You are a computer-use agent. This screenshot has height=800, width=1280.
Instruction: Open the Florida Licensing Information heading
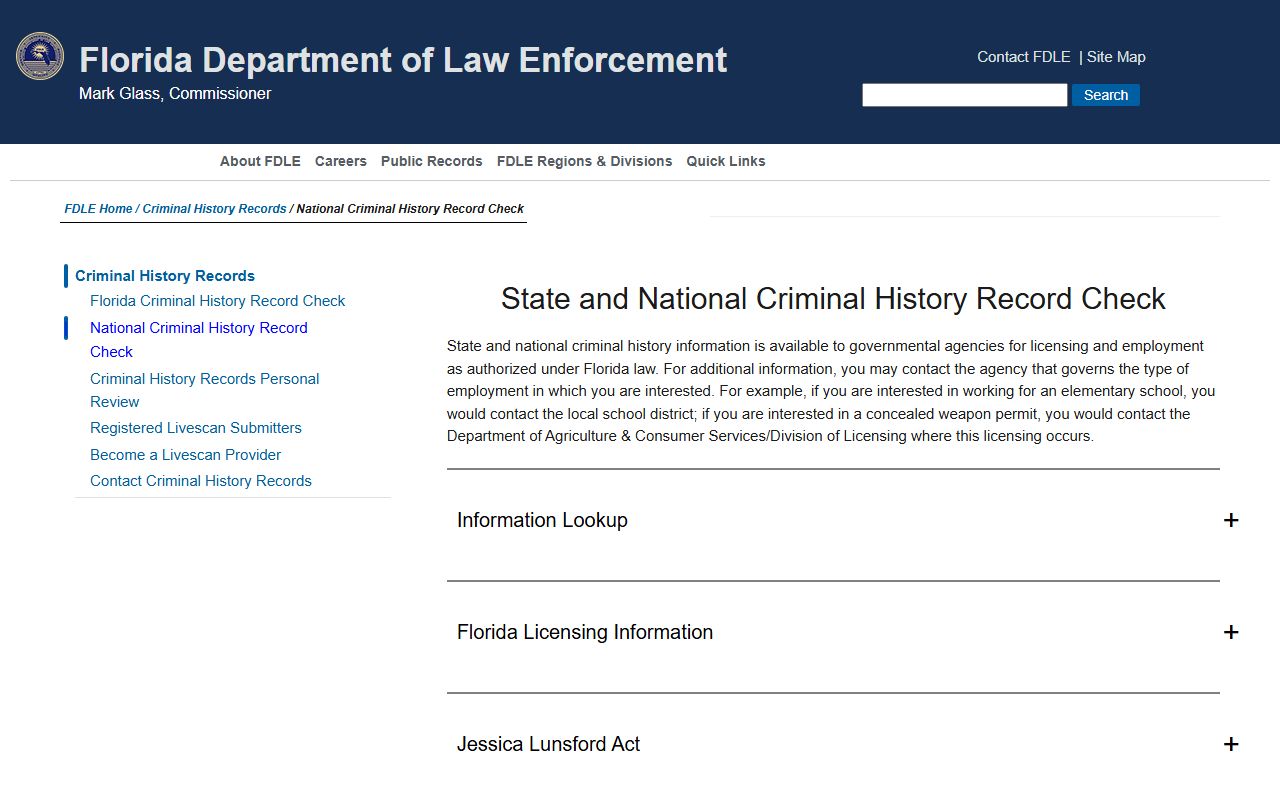[x=585, y=632]
